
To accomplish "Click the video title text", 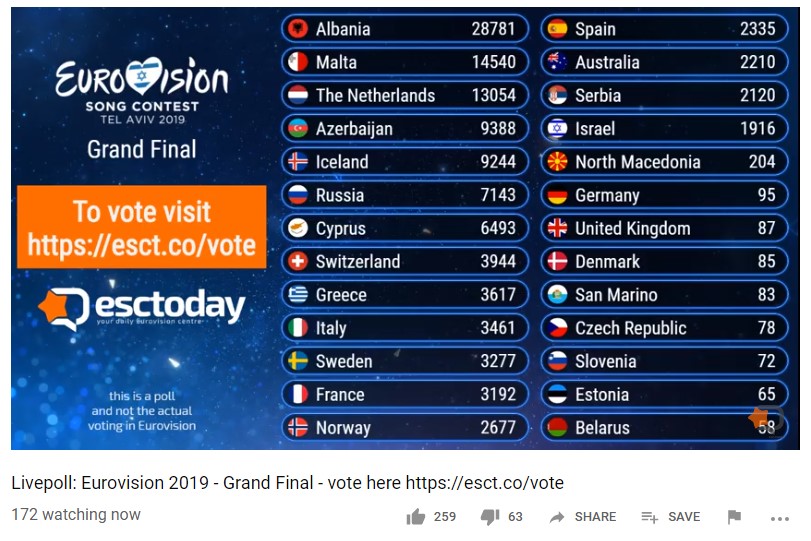I will pyautogui.click(x=287, y=483).
